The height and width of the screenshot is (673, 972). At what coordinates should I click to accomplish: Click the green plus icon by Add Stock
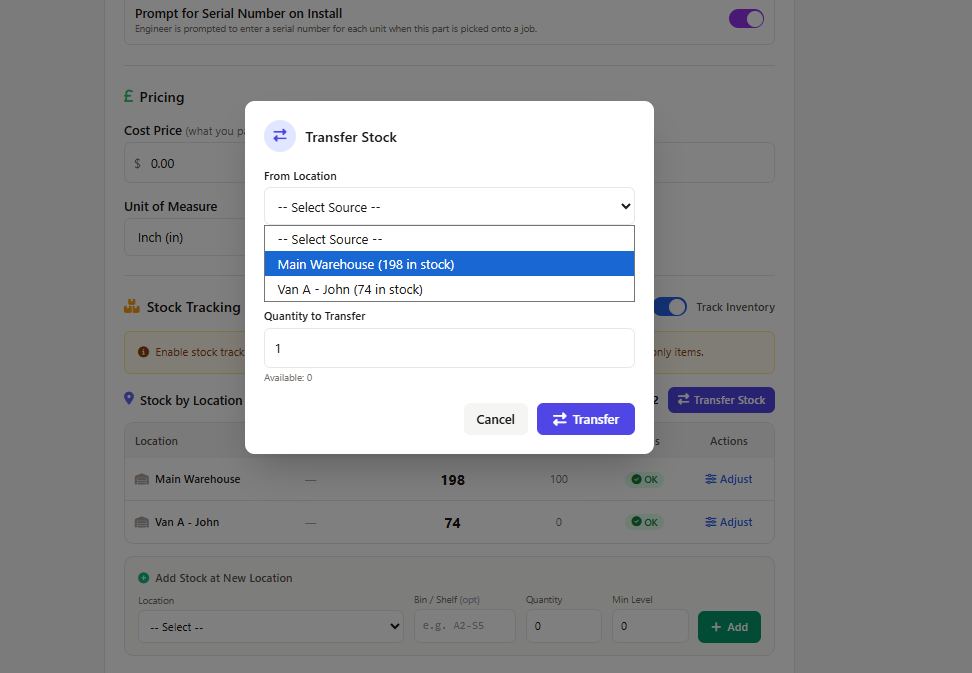pyautogui.click(x=143, y=578)
